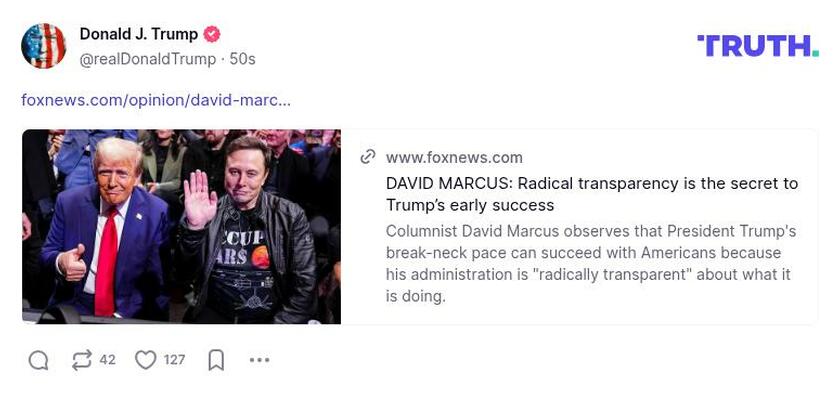Open the @realDonaldTrump handle
The width and height of the screenshot is (840, 406).
148,59
